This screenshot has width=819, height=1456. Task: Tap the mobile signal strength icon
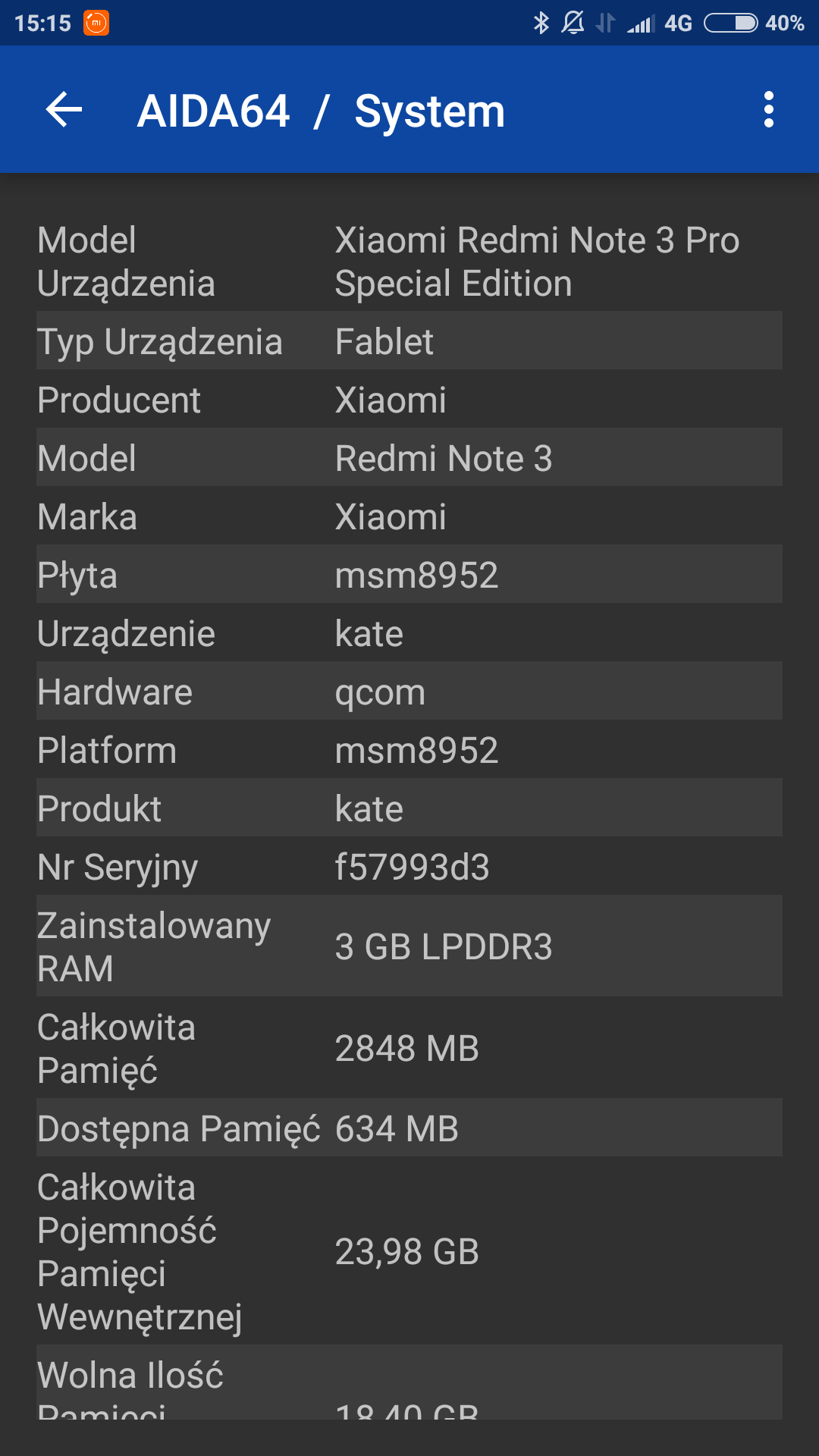pos(641,24)
